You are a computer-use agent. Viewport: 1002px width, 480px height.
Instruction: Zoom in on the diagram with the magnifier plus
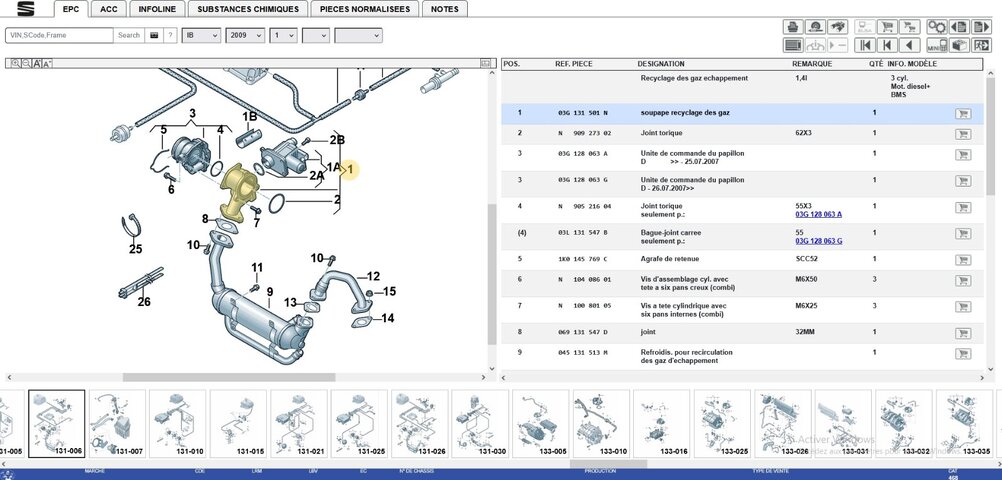click(16, 63)
